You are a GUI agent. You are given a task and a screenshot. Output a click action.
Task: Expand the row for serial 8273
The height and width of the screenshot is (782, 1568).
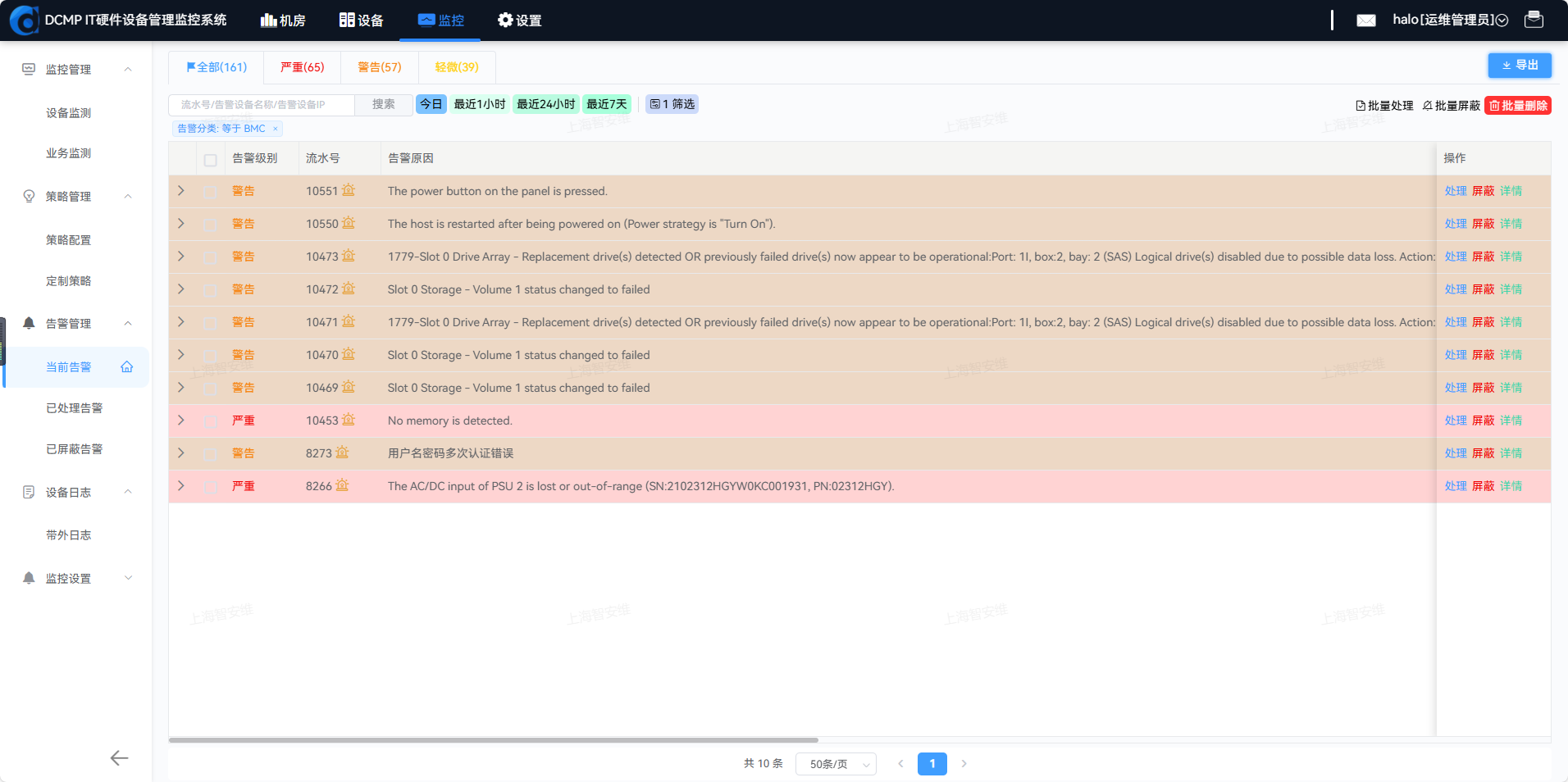pos(181,453)
